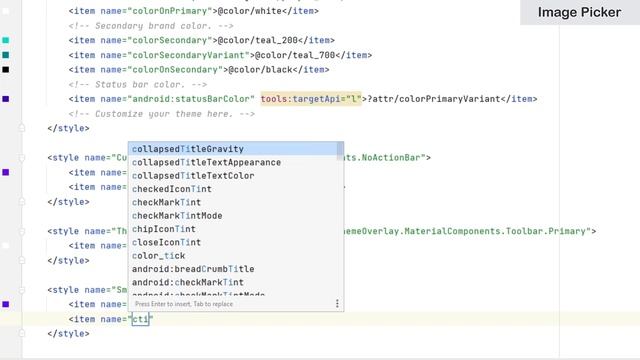Open the completion popup three-dot options
The height and width of the screenshot is (360, 640).
tap(337, 303)
